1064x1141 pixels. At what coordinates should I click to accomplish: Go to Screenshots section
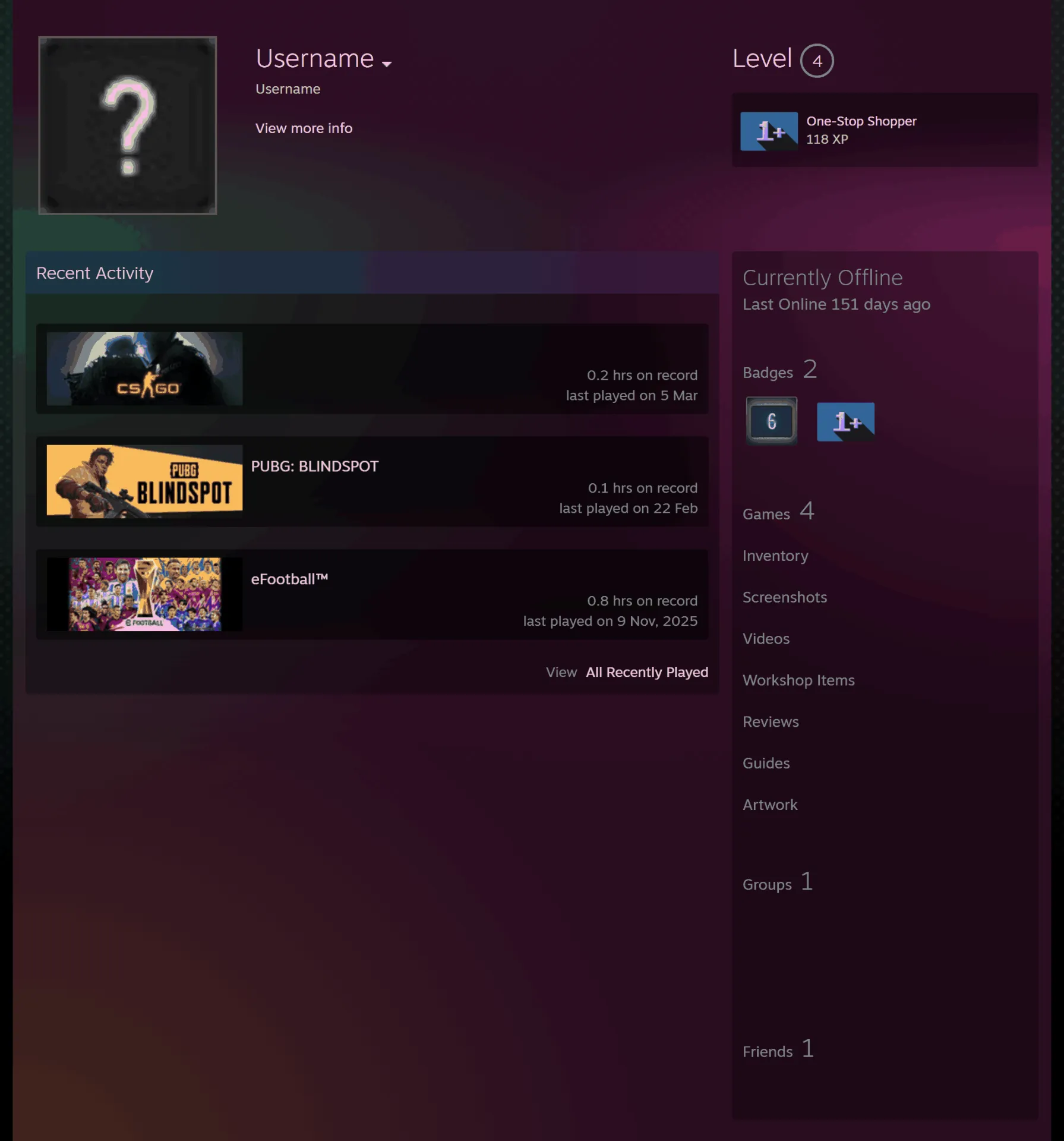point(784,597)
